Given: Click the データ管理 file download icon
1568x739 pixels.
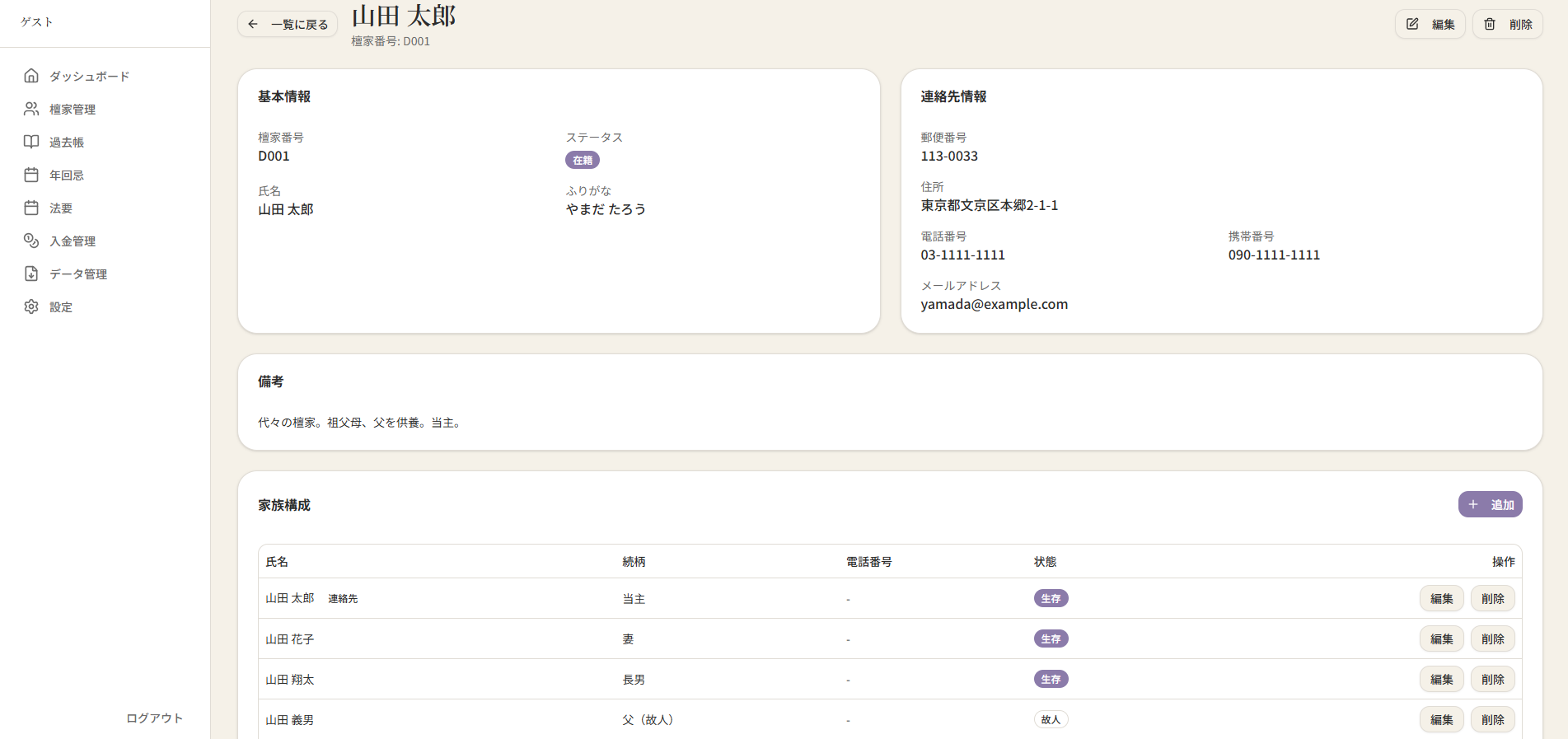Looking at the screenshot, I should (31, 274).
